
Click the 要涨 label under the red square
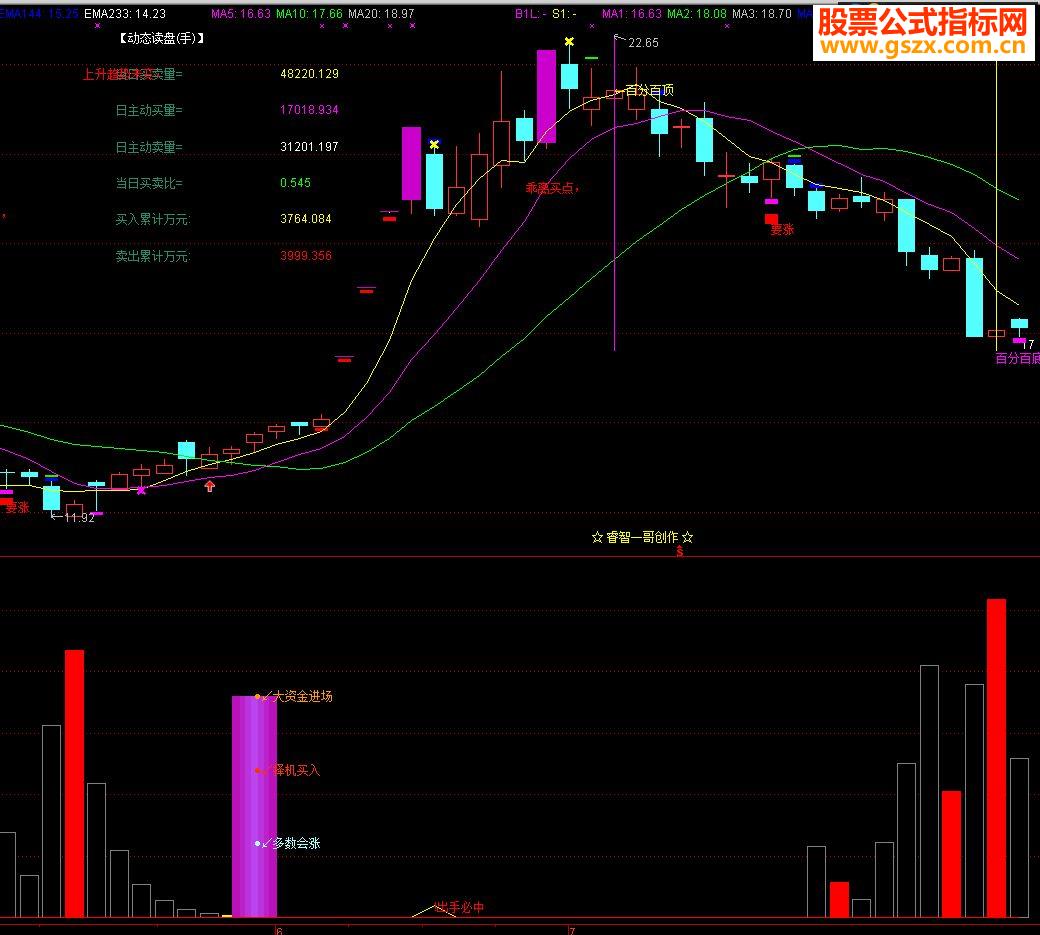pyautogui.click(x=782, y=230)
